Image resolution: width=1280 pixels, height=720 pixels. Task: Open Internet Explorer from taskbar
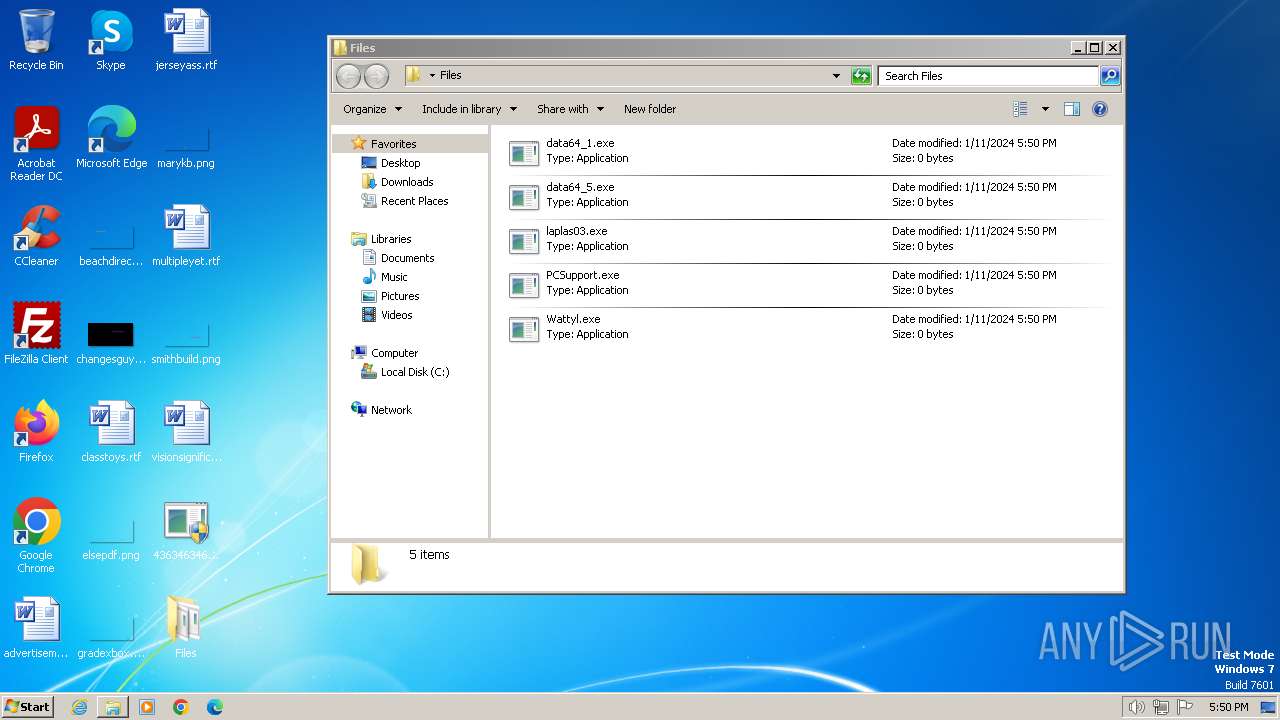(x=79, y=707)
